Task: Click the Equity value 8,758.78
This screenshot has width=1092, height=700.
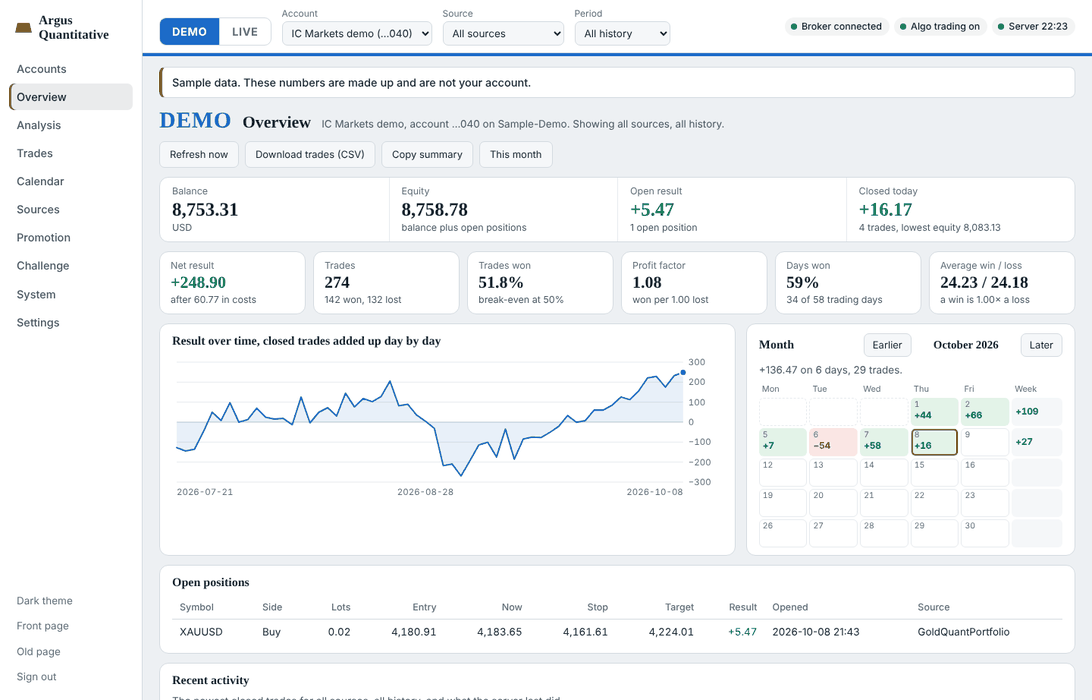Action: coord(435,210)
